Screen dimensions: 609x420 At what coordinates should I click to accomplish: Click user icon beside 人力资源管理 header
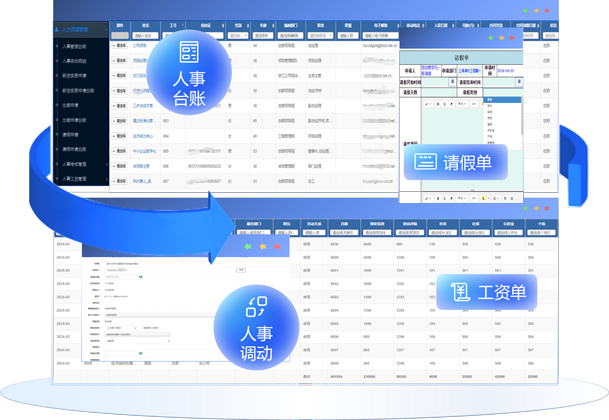coord(57,30)
